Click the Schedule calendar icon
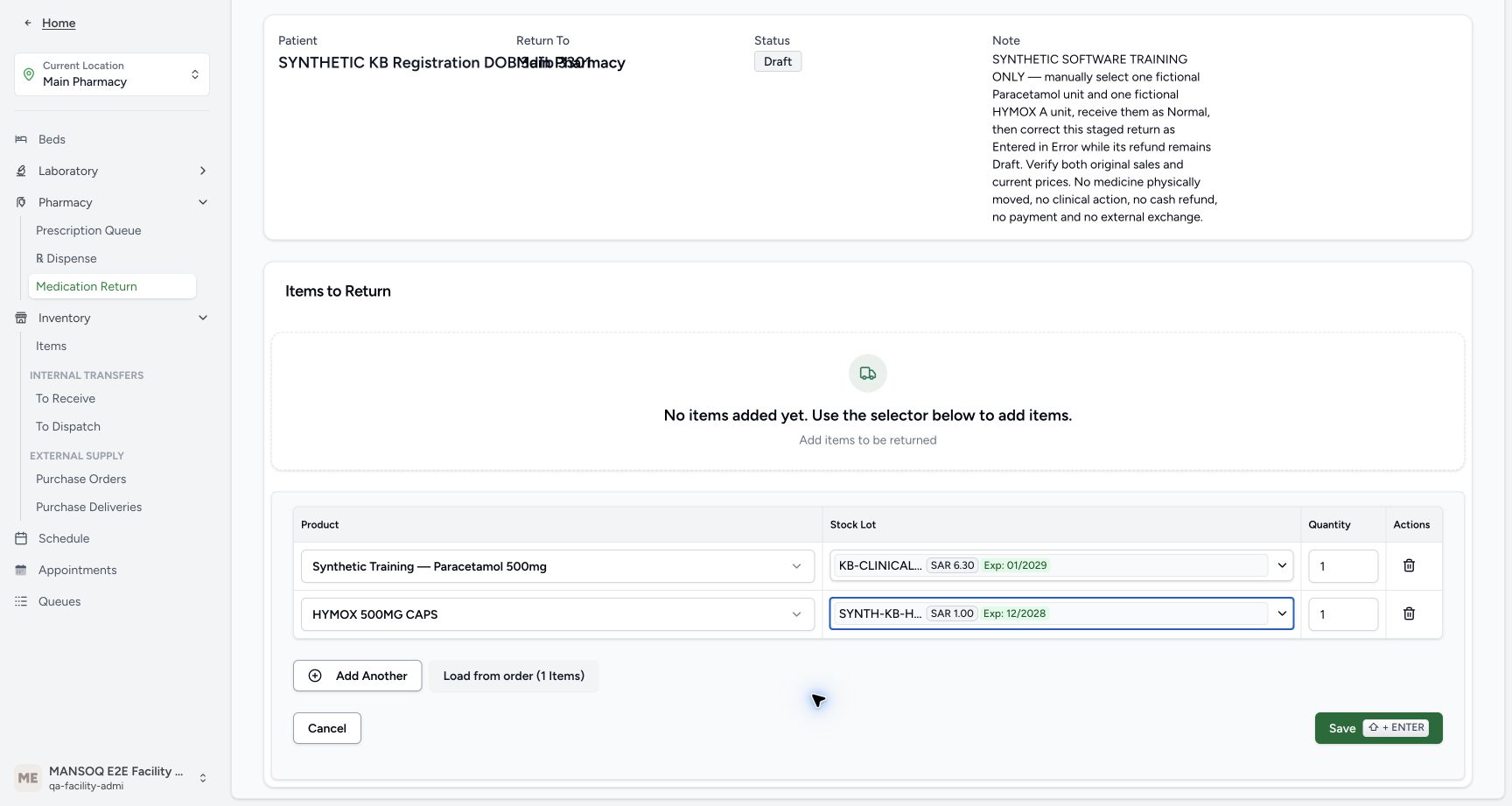Image resolution: width=1512 pixels, height=806 pixels. pos(21,538)
